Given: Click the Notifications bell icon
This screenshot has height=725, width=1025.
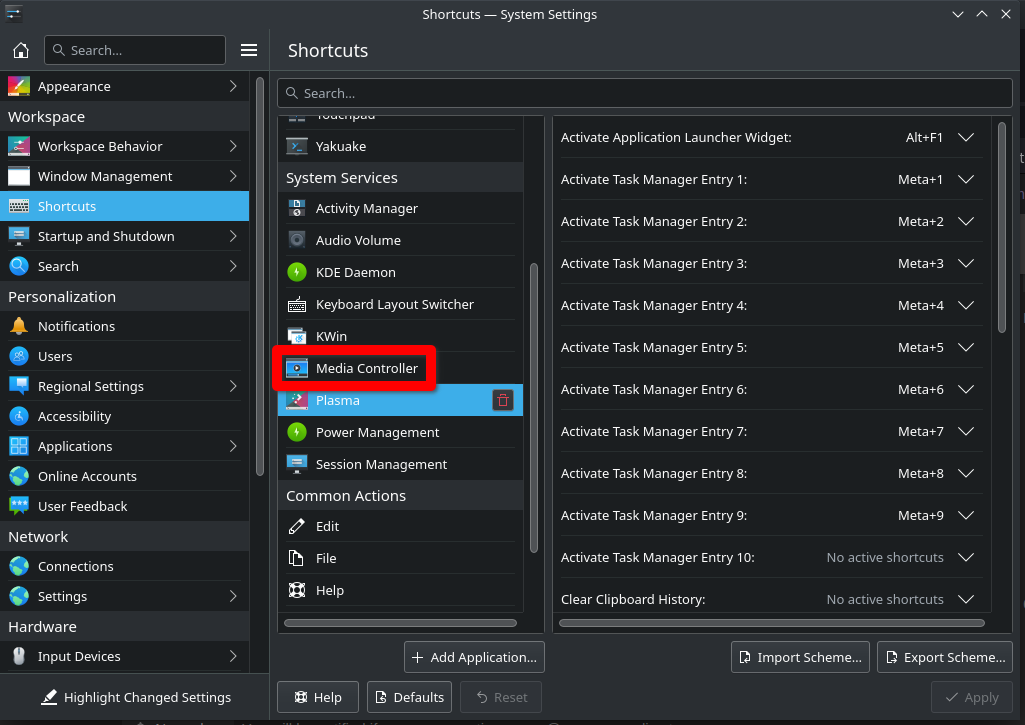Looking at the screenshot, I should [x=19, y=326].
